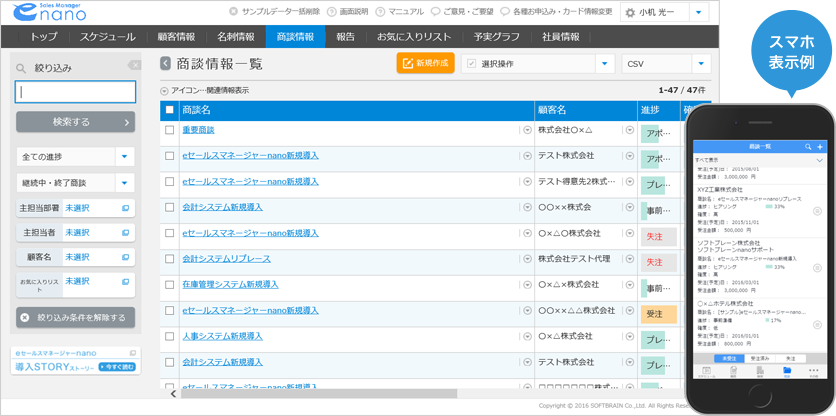Check the 在庫管理システム新規導入 row checkbox
Screen dimensions: 836x416
[170, 285]
